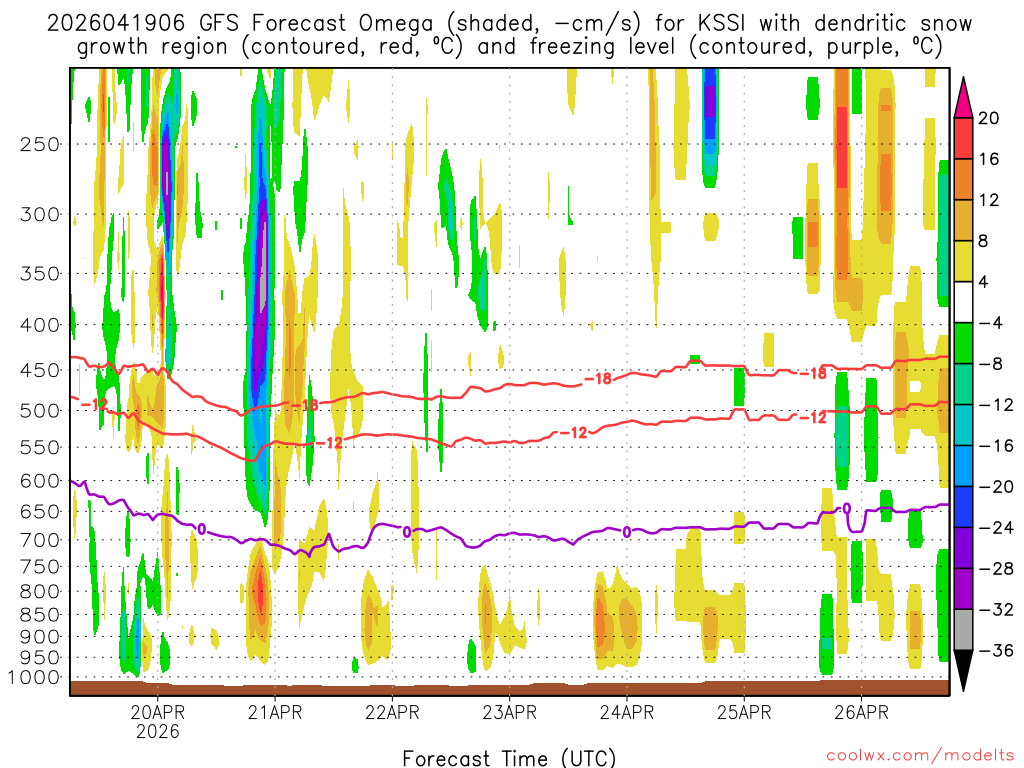This screenshot has height=768, width=1024.
Task: Click the -36 value on the color scale
Action: [x=996, y=650]
